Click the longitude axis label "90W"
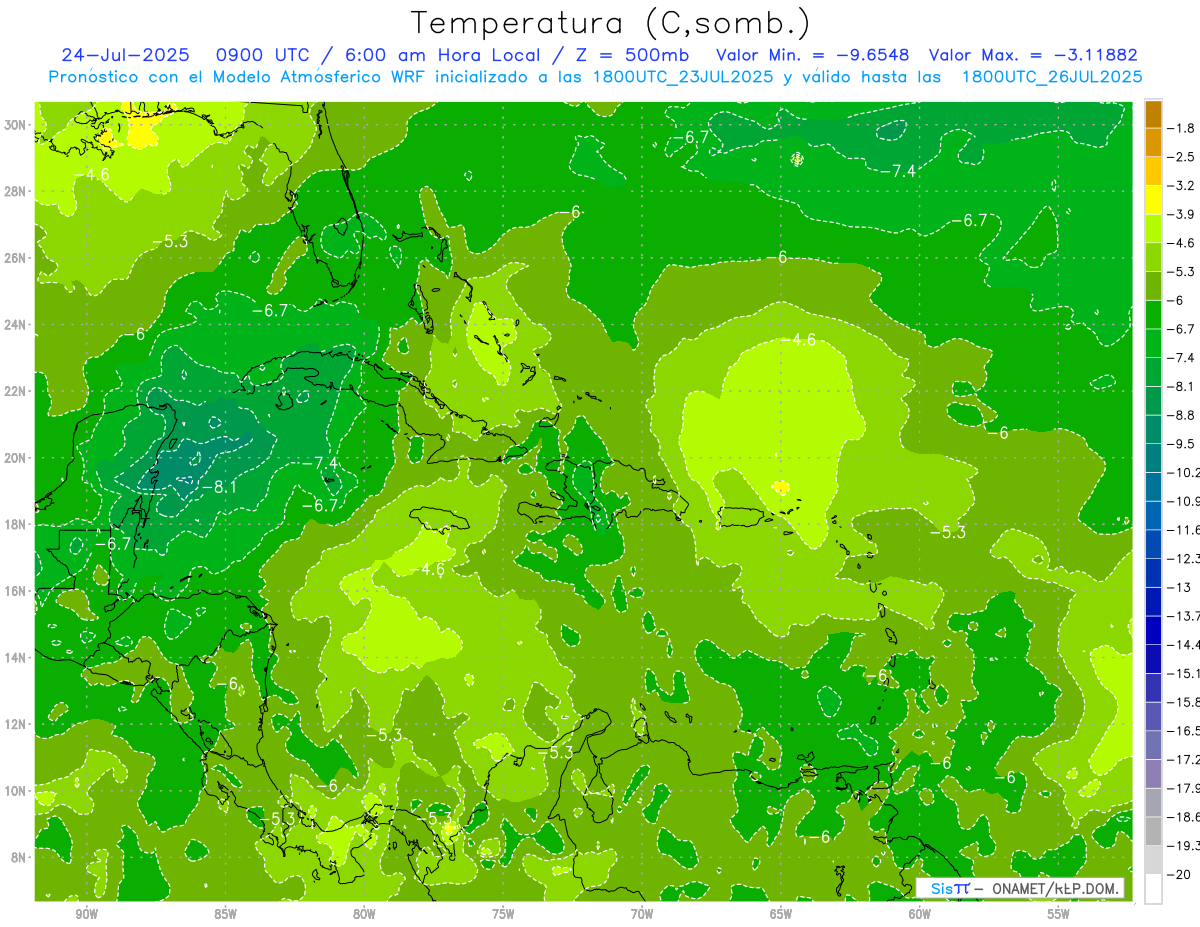The height and width of the screenshot is (927, 1200). click(x=86, y=914)
